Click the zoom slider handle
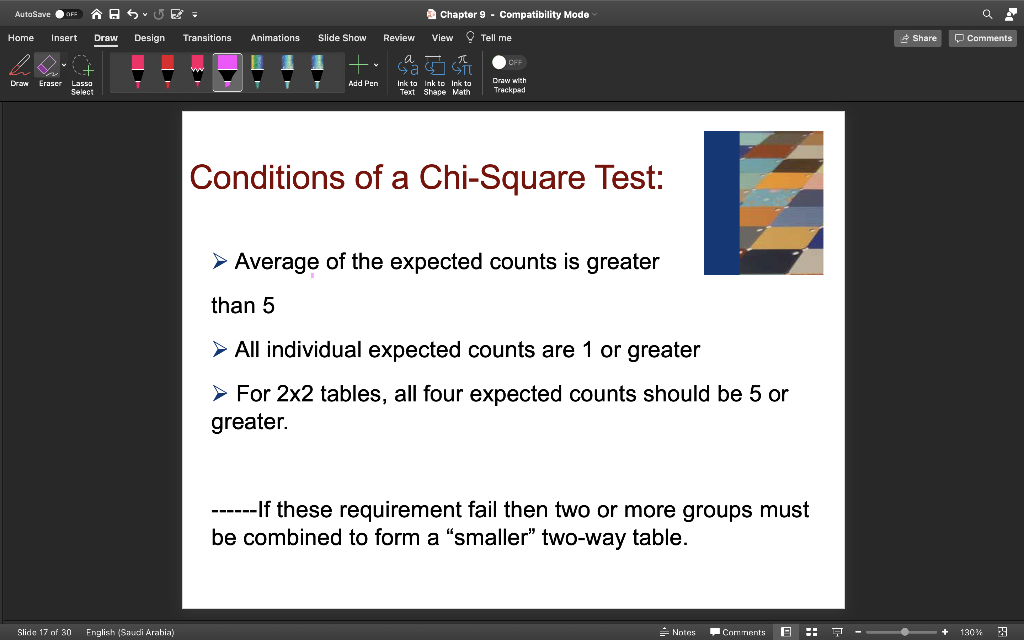Viewport: 1024px width, 640px height. [x=904, y=632]
